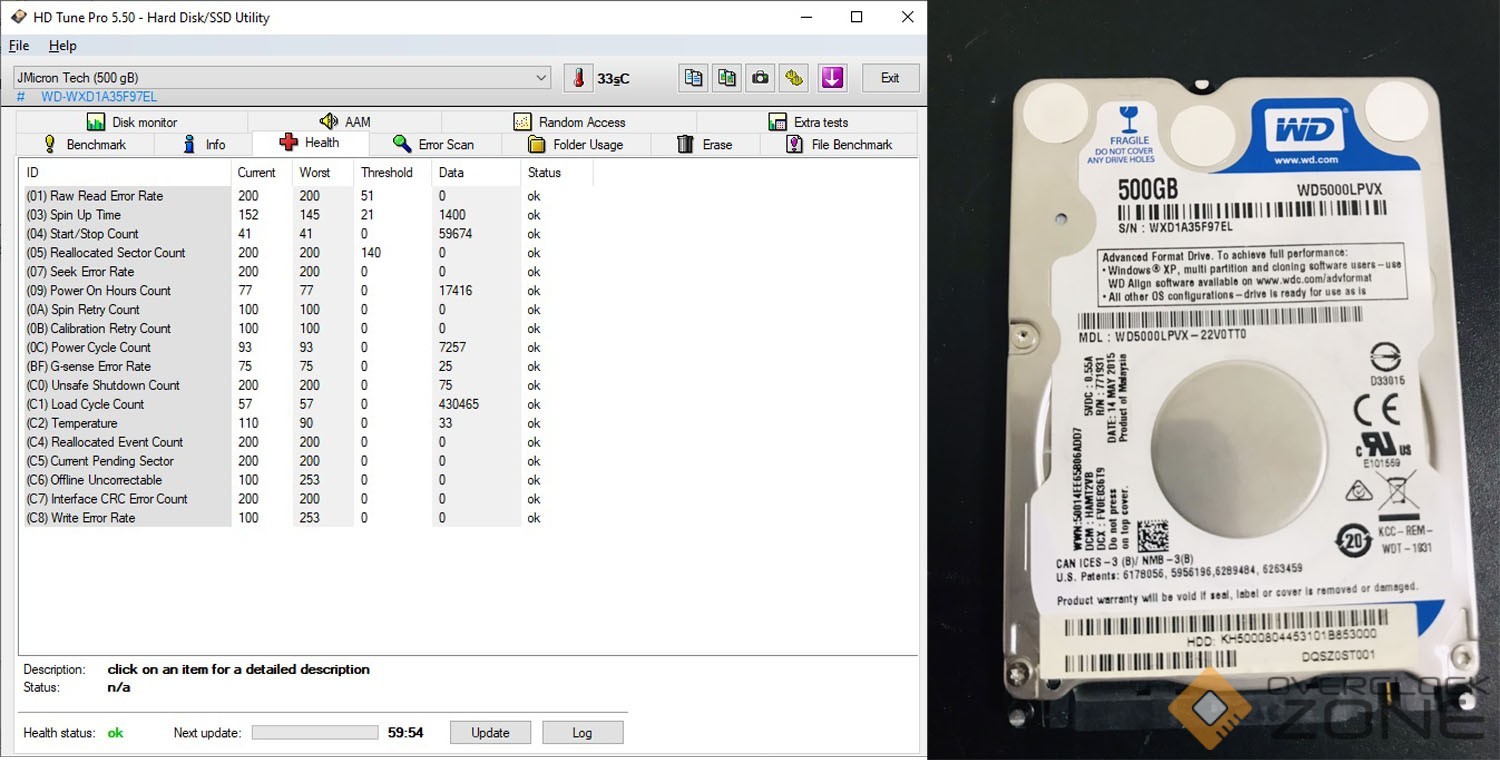Screen dimensions: 1500x760
Task: Click the Threshold column header
Action: coord(393,173)
